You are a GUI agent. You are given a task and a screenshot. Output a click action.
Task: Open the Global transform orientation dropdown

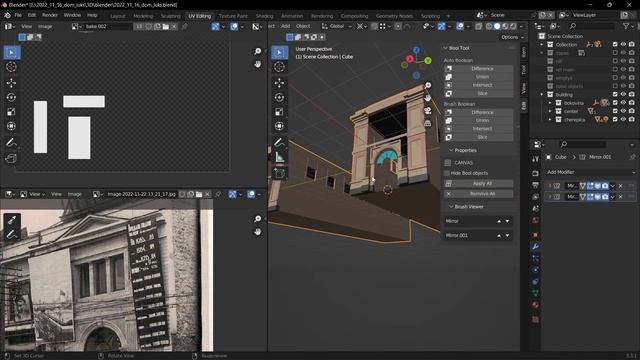pos(337,26)
